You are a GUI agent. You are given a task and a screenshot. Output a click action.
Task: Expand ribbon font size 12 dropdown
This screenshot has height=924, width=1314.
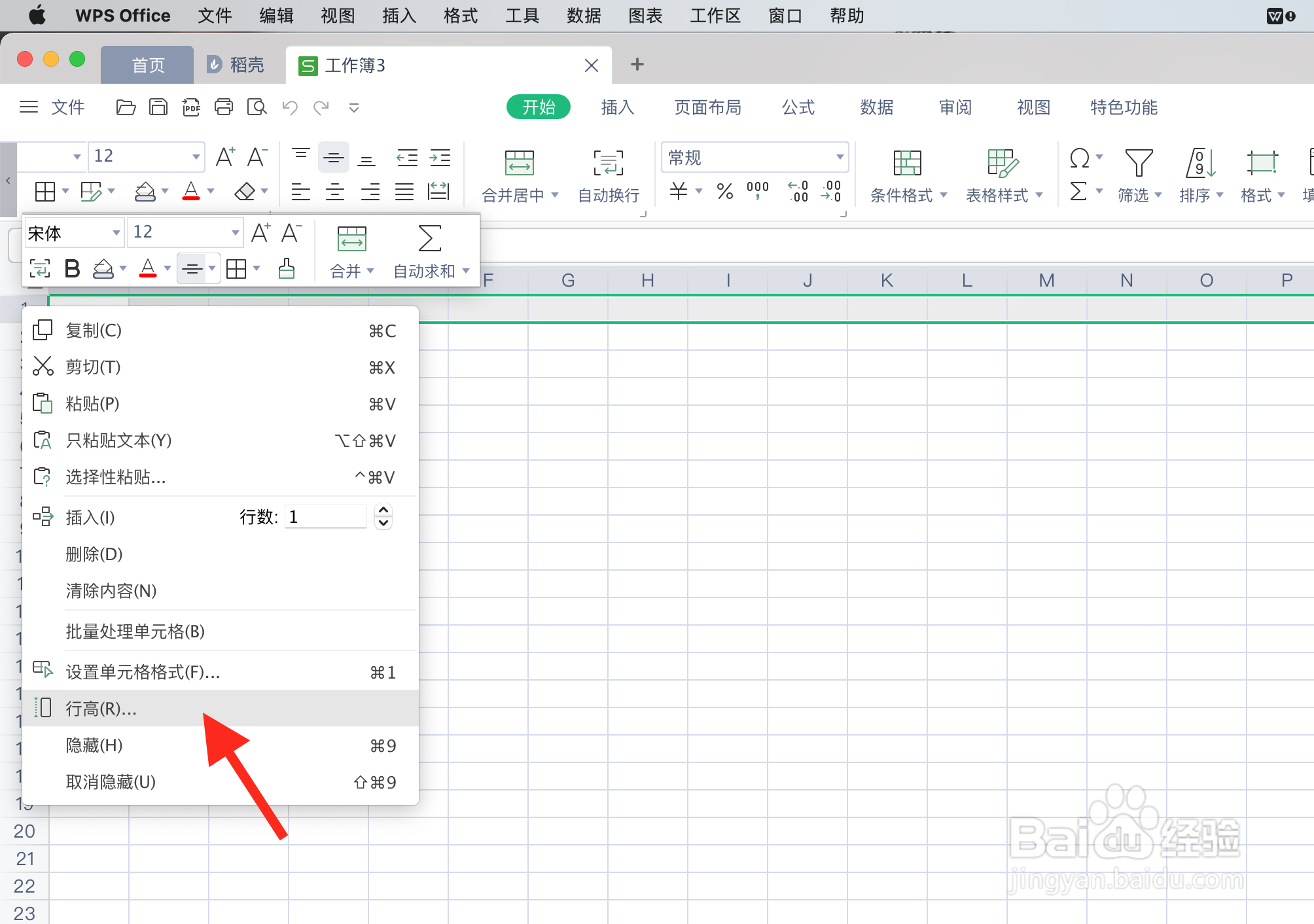[x=196, y=156]
